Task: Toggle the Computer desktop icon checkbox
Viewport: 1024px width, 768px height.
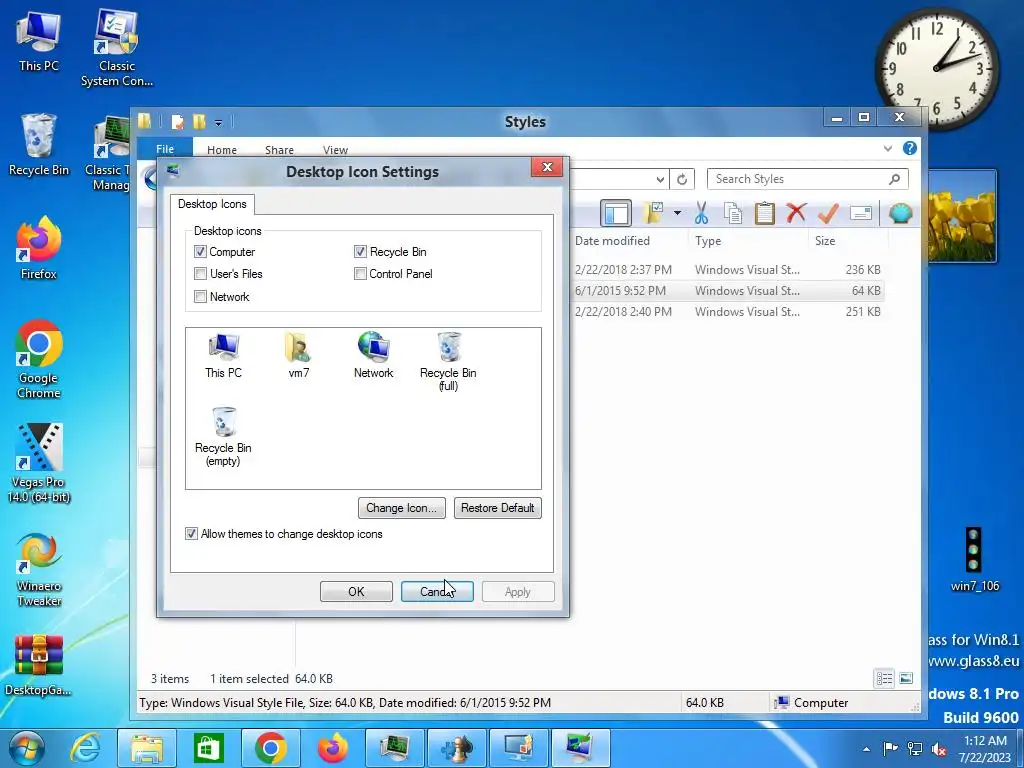Action: [200, 251]
